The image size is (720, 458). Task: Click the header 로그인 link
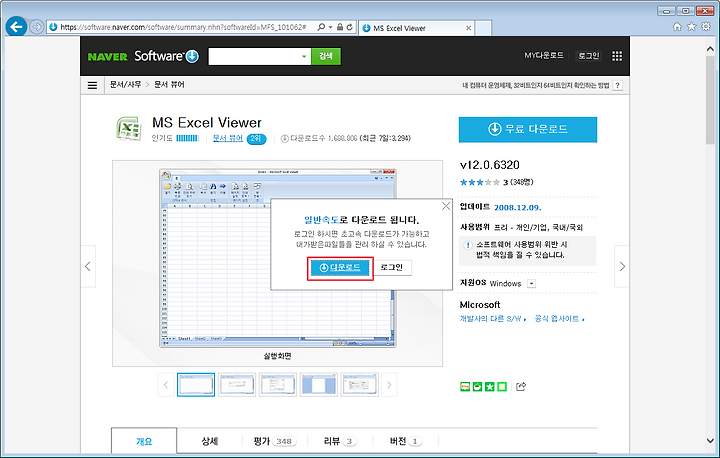(x=589, y=56)
